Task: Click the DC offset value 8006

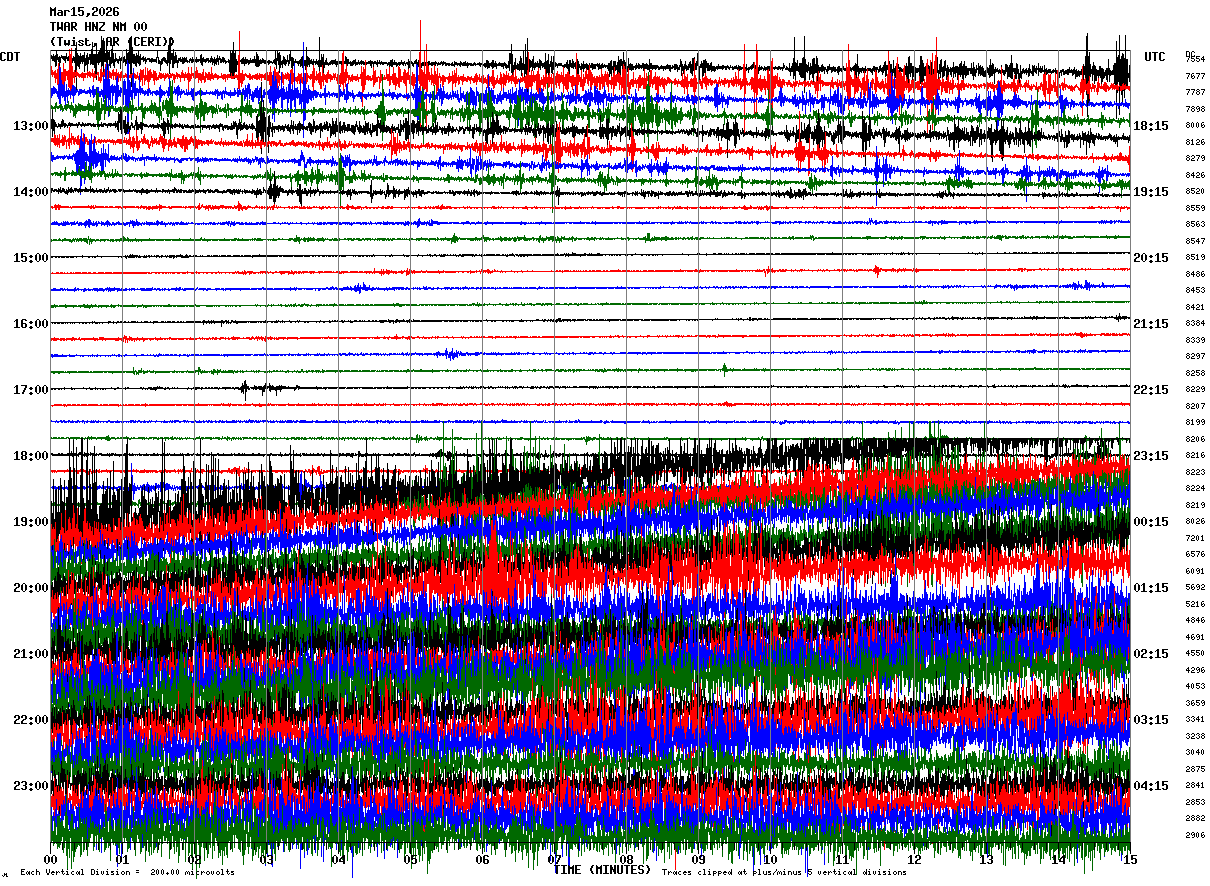Action: coord(1195,126)
